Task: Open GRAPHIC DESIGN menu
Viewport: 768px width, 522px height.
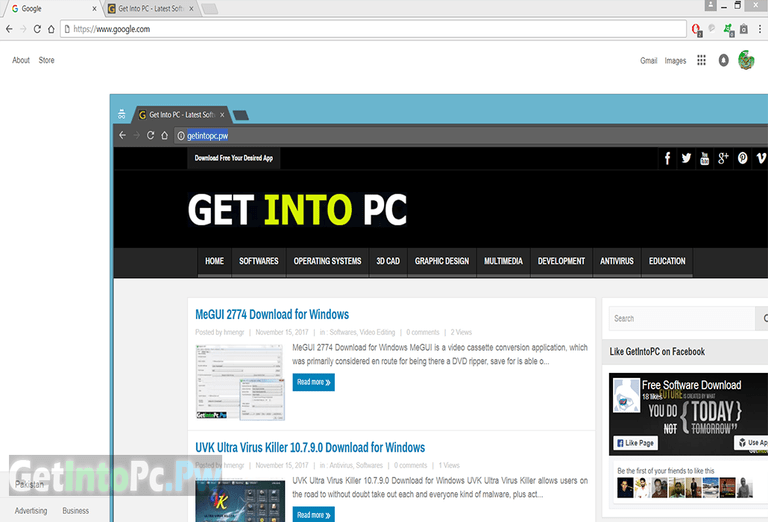Action: (x=442, y=261)
